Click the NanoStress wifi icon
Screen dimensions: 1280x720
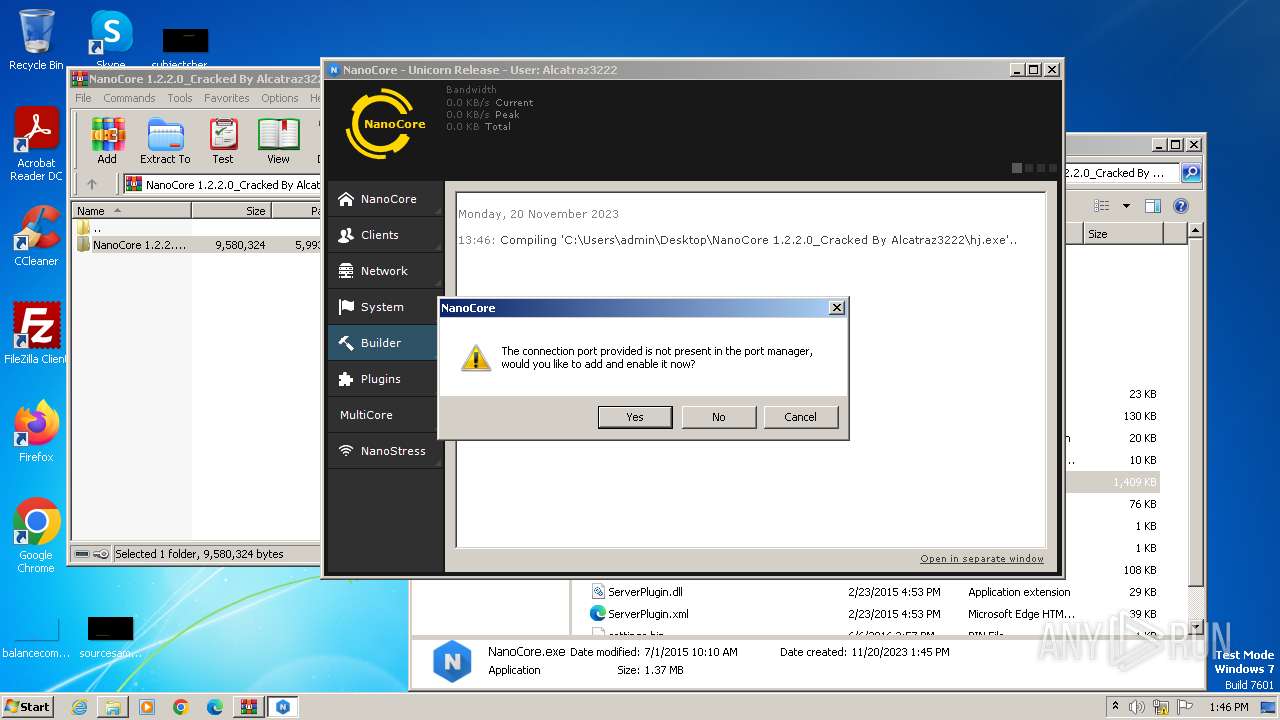tap(346, 451)
